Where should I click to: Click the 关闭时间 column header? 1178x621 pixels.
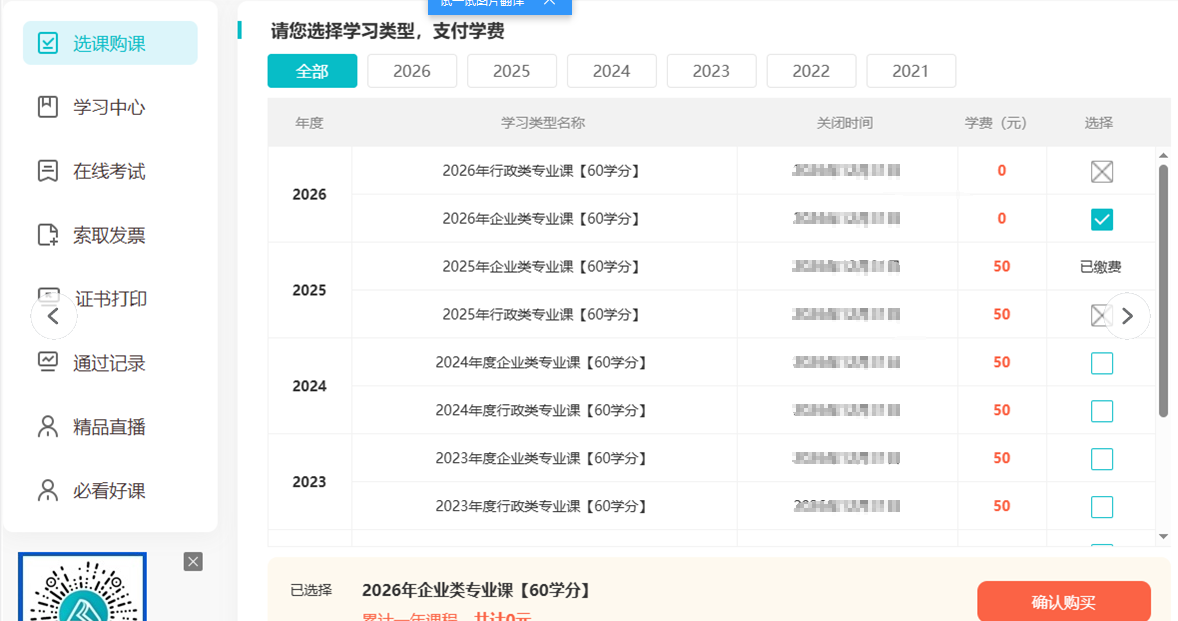pos(845,123)
